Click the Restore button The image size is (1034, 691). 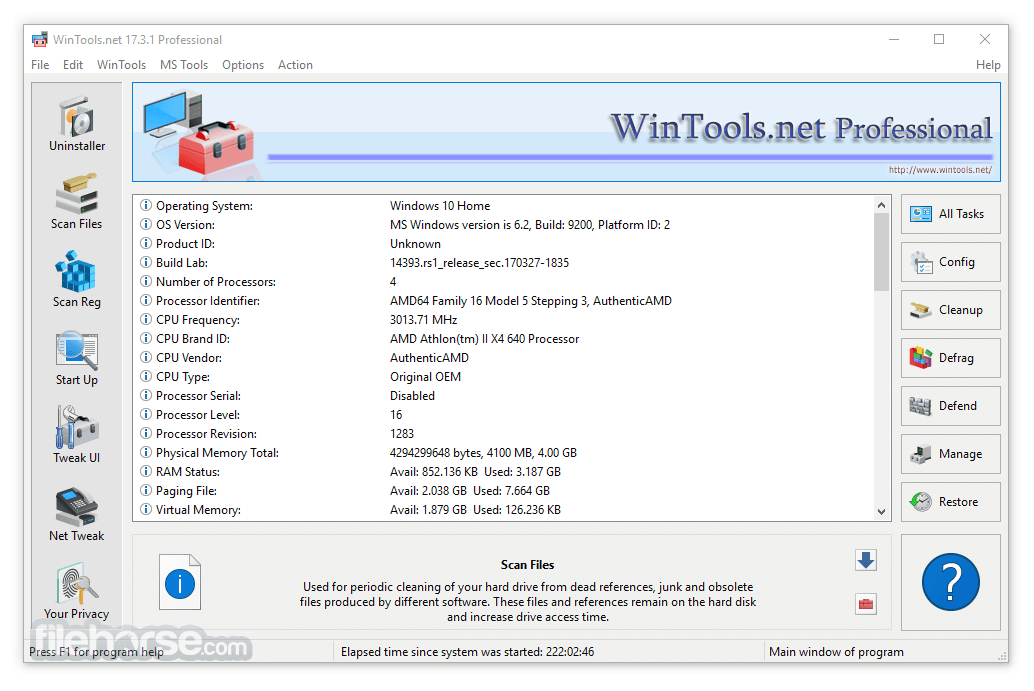pyautogui.click(x=950, y=502)
